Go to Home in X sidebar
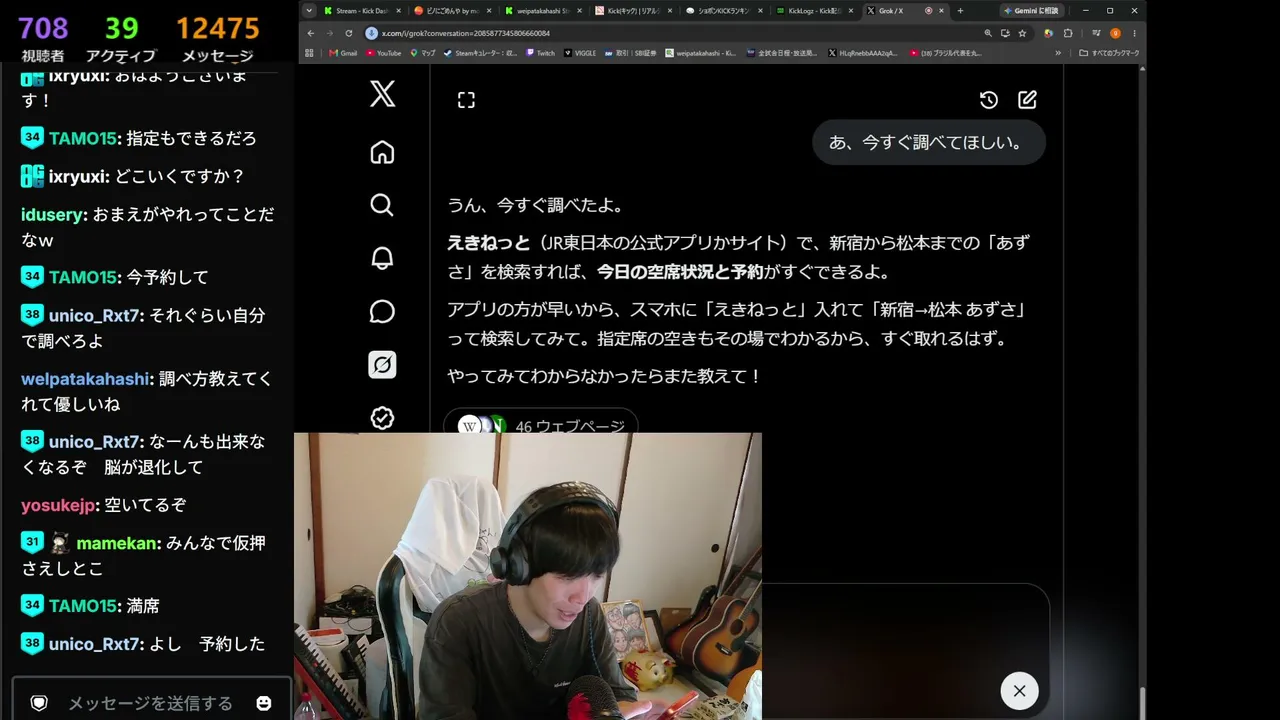1280x720 pixels. pos(382,152)
